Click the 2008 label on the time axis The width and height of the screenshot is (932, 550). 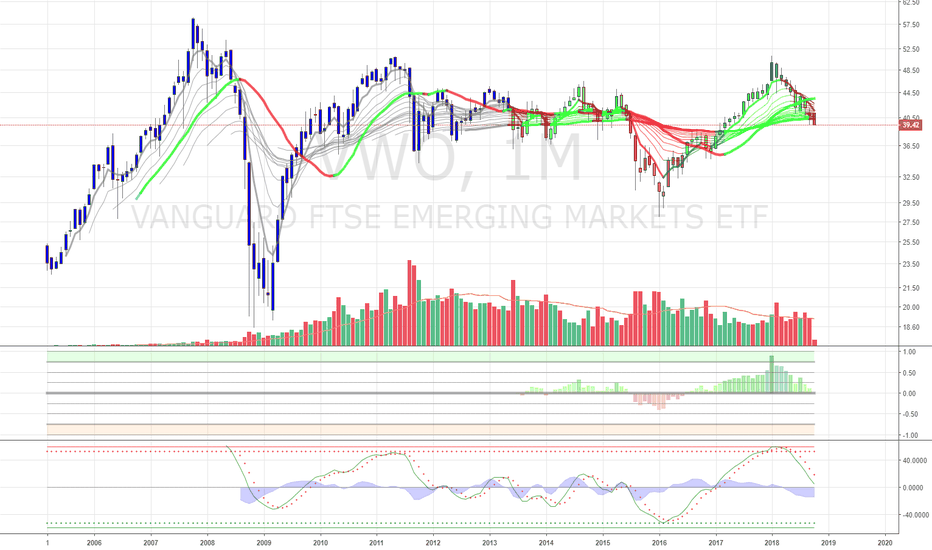coord(207,542)
